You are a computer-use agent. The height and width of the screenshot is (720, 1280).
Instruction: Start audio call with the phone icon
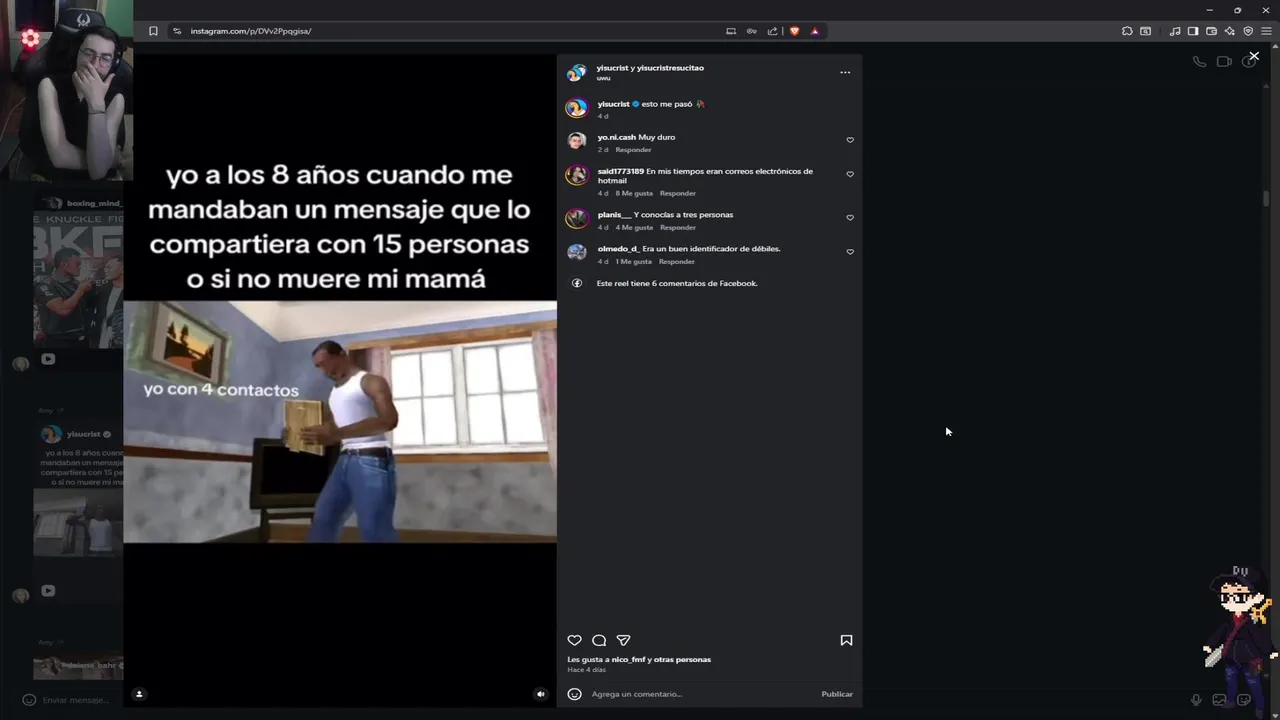[1199, 61]
